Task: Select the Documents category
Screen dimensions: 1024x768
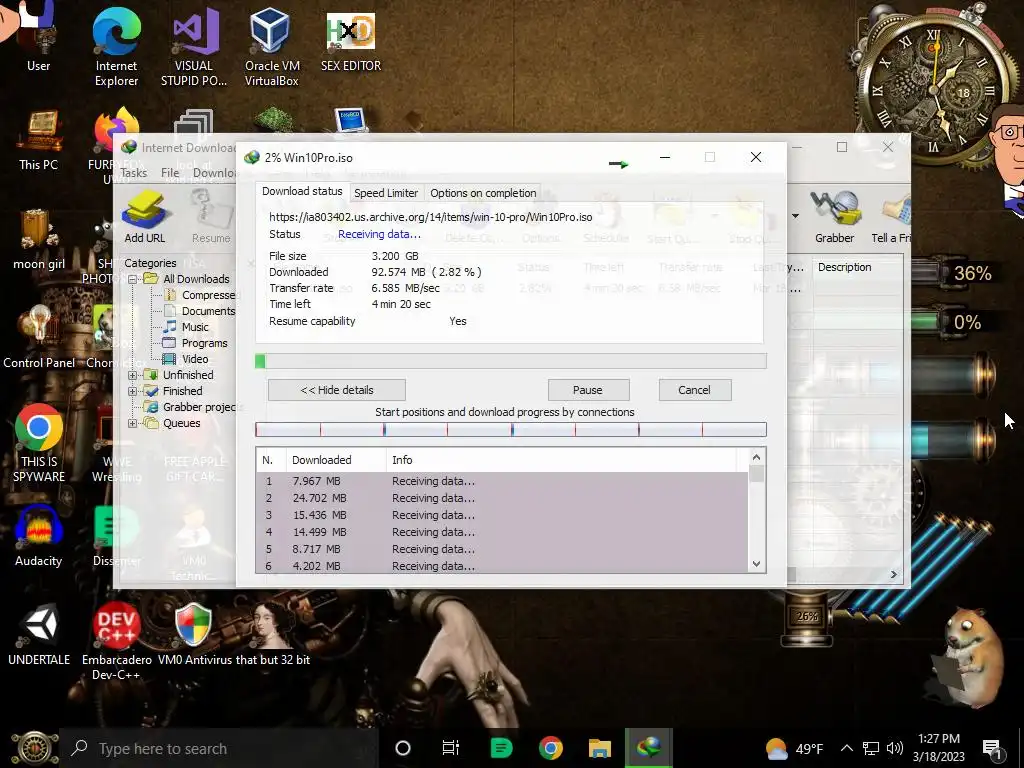Action: (208, 312)
